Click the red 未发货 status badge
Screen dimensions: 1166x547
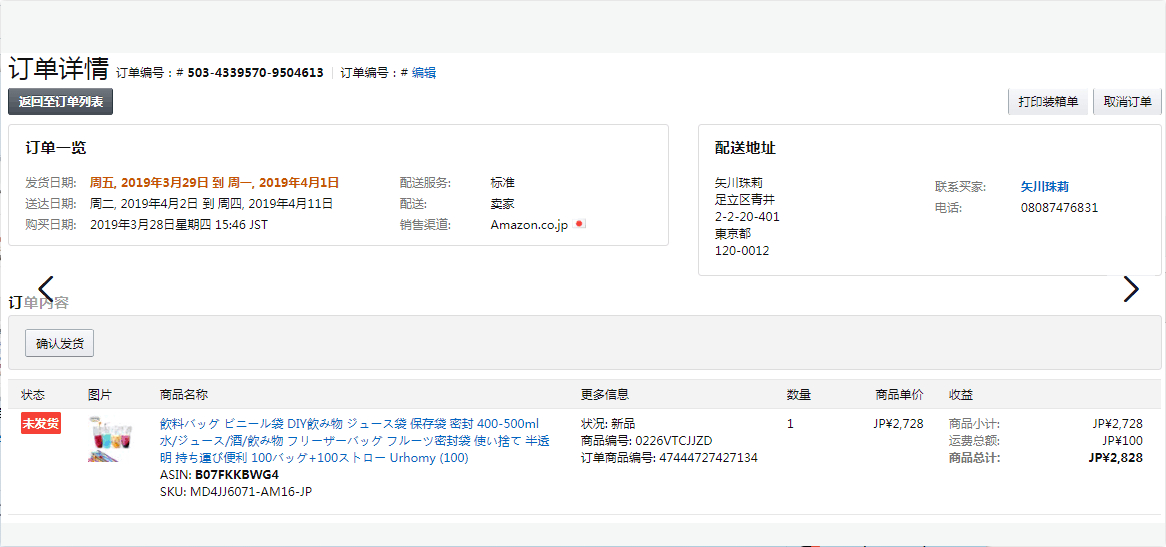tap(41, 424)
